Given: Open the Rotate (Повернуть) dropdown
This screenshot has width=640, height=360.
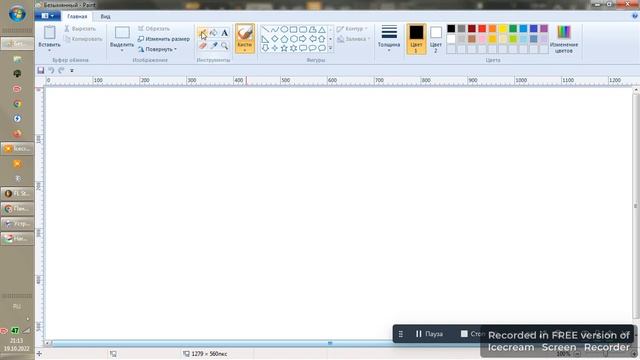Looking at the screenshot, I should click(157, 49).
